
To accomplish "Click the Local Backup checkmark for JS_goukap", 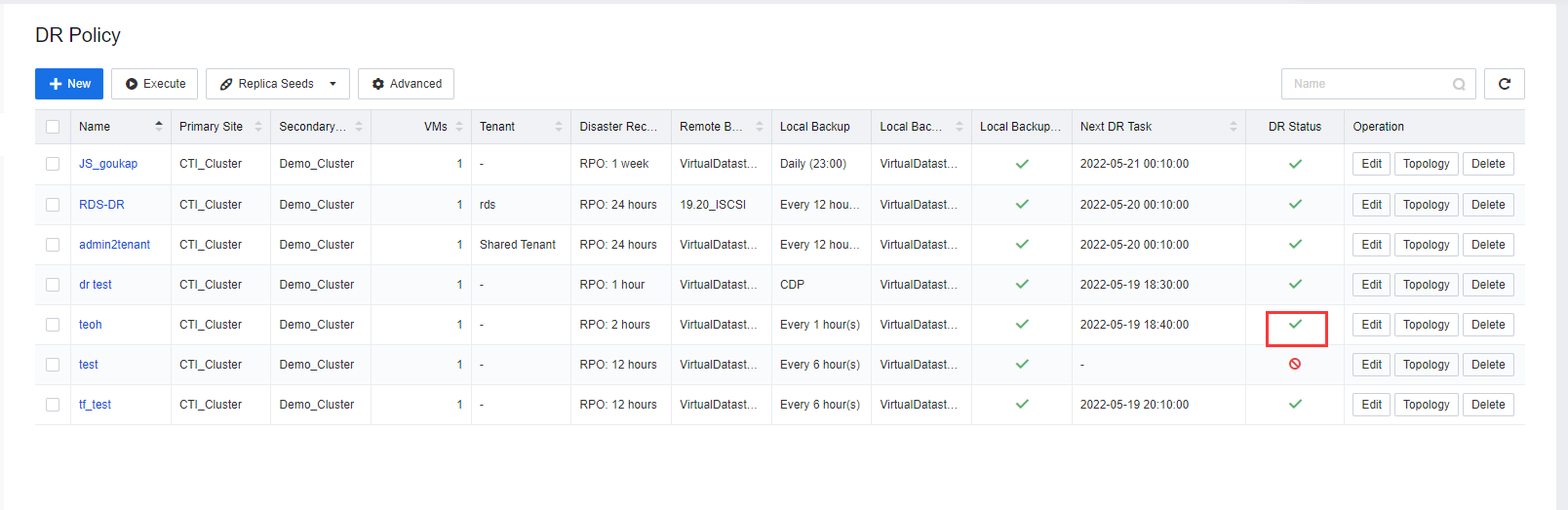I will [x=1022, y=164].
